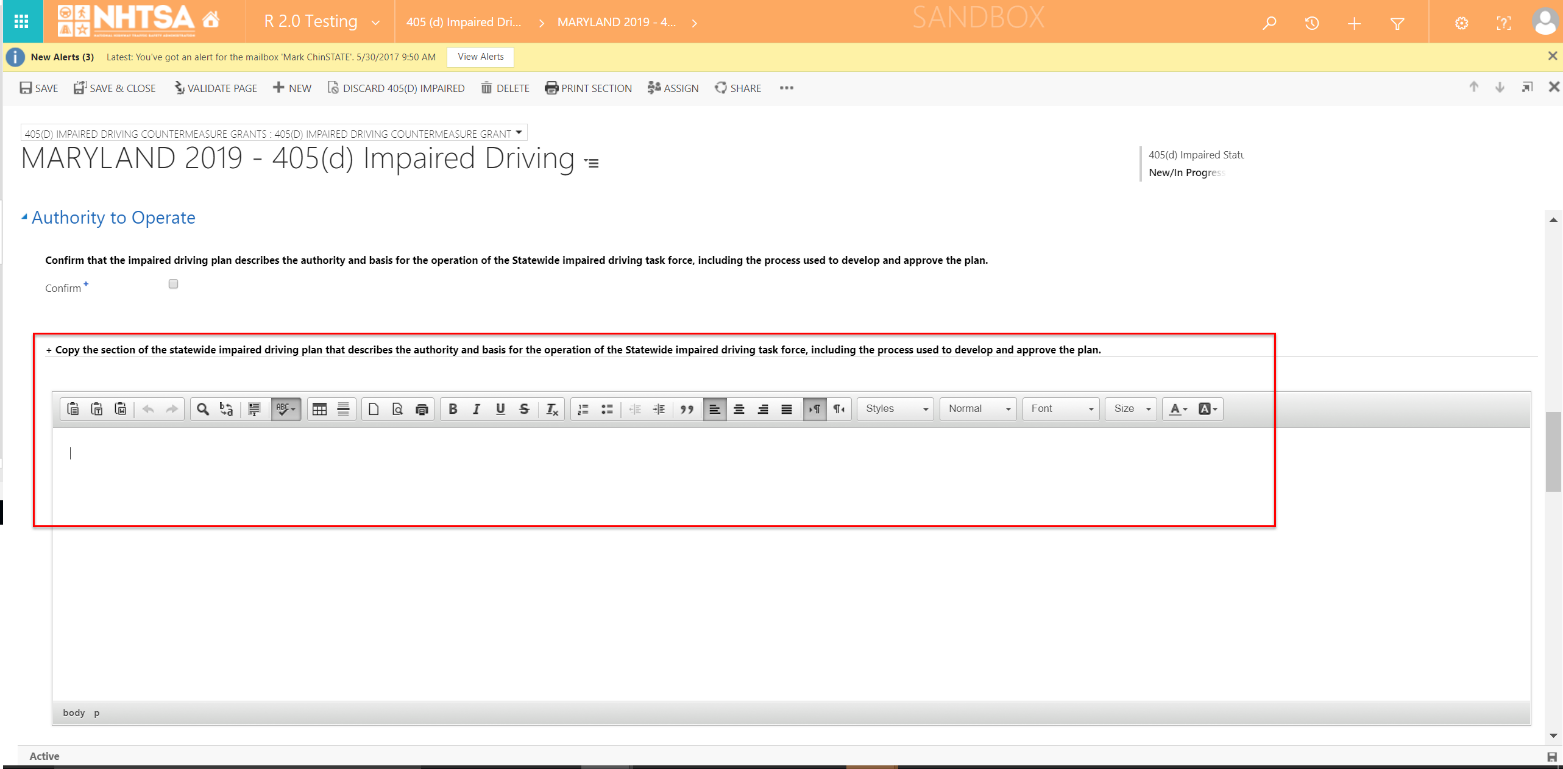The width and height of the screenshot is (1563, 769).
Task: Click the print icon in editor toolbar
Action: click(421, 409)
